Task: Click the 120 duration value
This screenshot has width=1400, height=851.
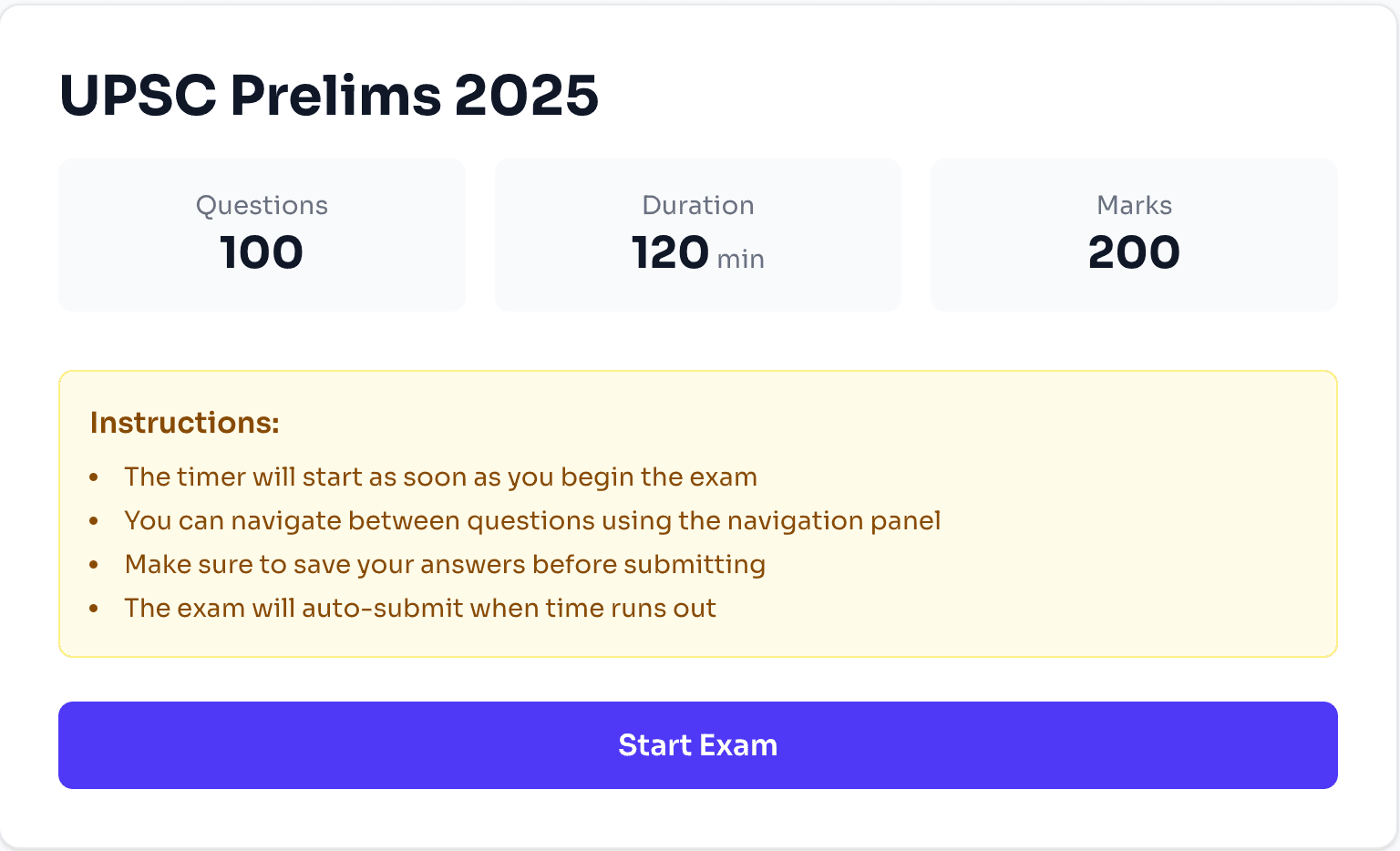Action: coord(670,252)
